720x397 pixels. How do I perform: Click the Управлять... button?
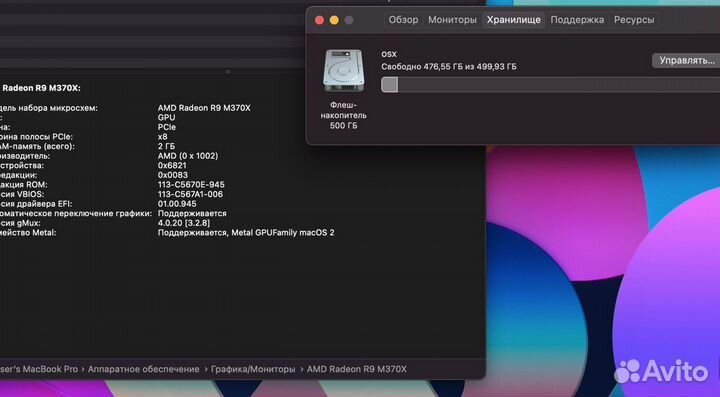pos(687,60)
